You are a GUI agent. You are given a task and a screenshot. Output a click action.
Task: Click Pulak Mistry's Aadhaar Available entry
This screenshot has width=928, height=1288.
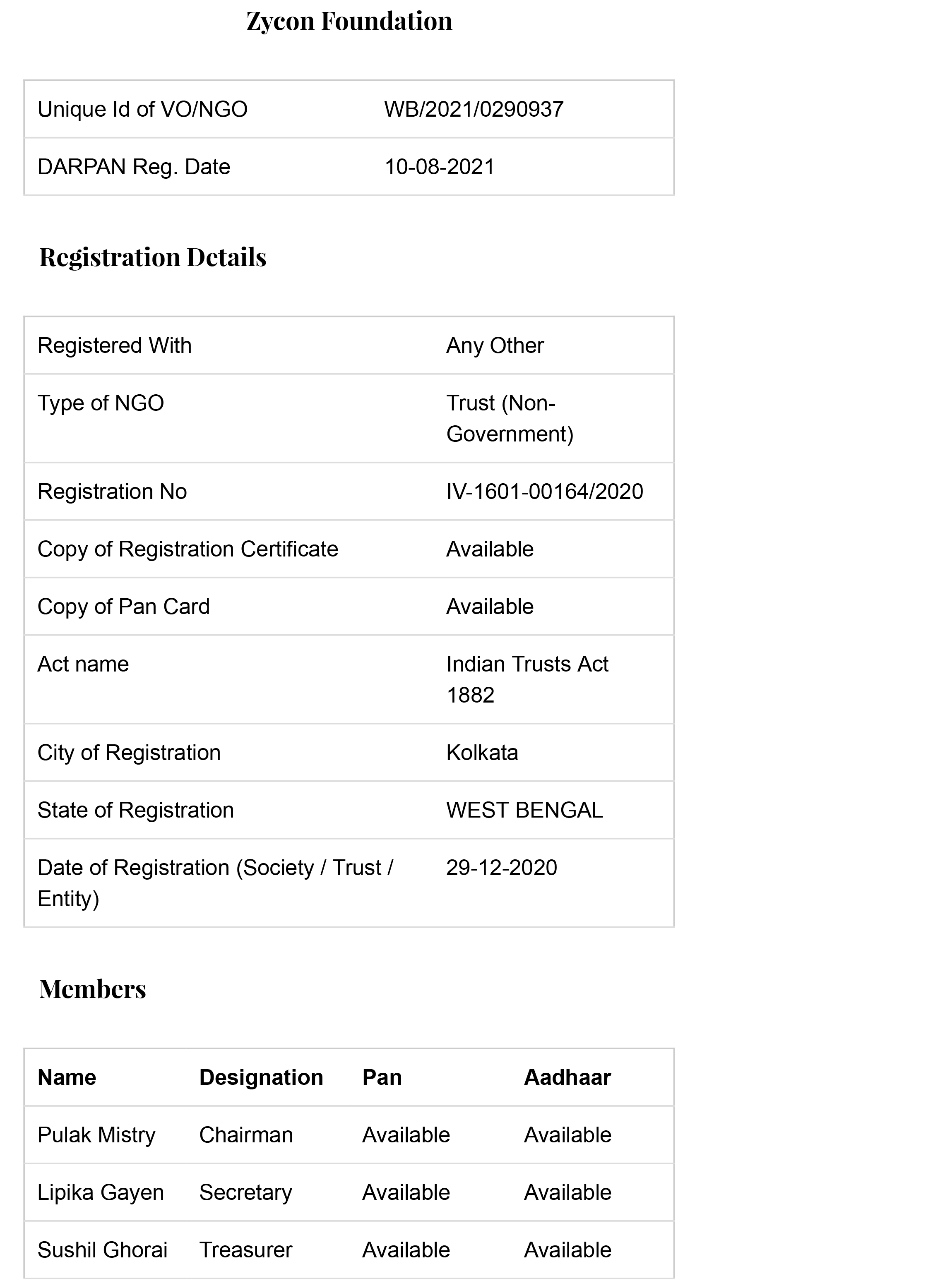[567, 1135]
